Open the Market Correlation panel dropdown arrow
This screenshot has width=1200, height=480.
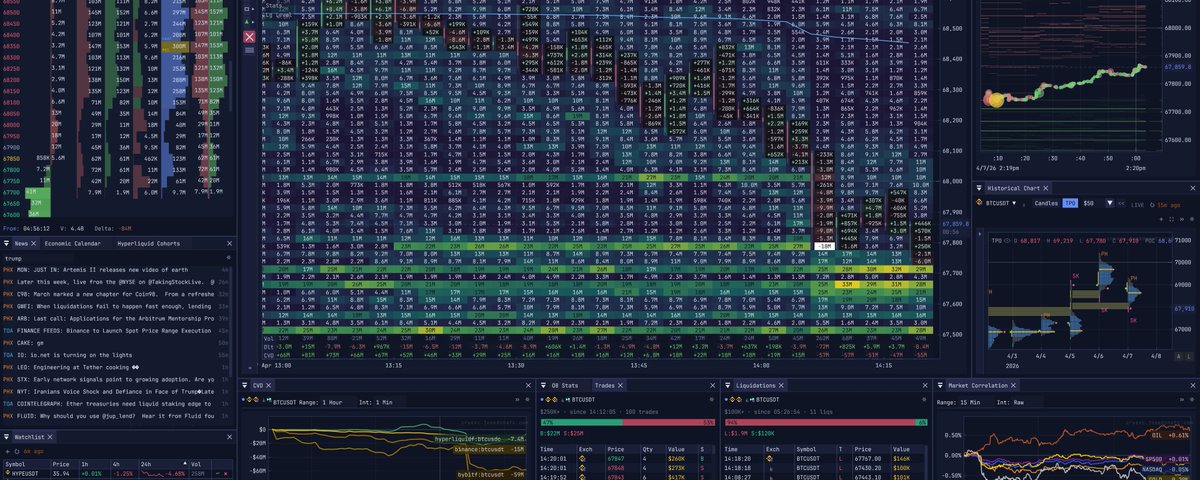[x=940, y=385]
